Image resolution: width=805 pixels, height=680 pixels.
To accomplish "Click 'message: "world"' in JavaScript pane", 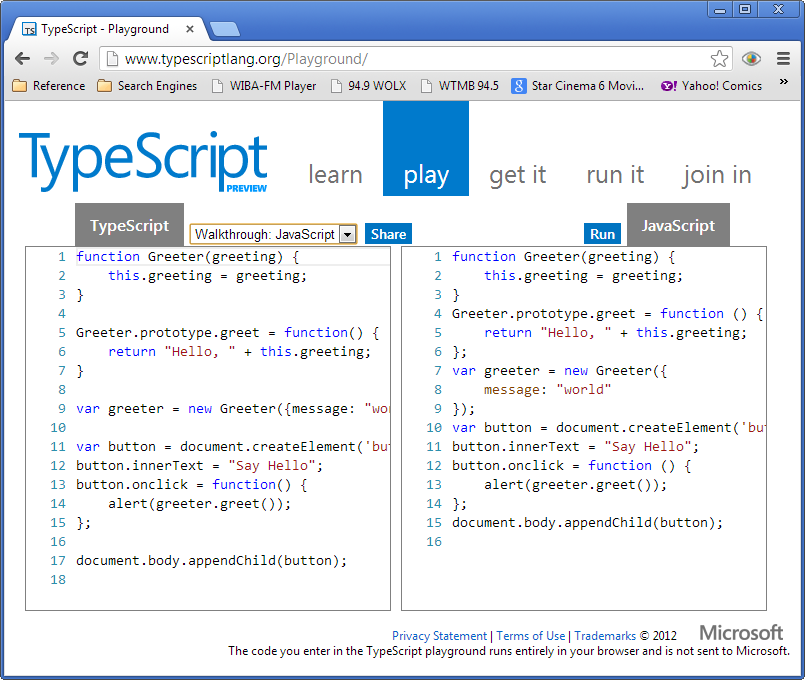I will pyautogui.click(x=548, y=390).
